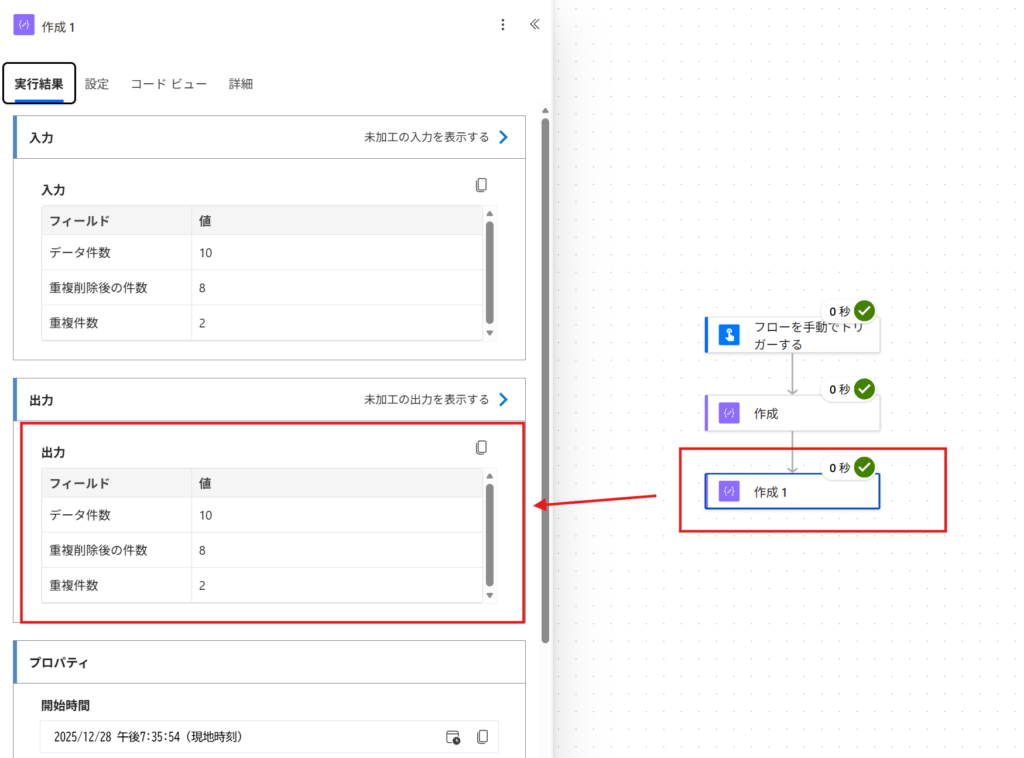Viewport: 1024px width, 758px height.
Task: Copy the 入力 table contents
Action: point(481,185)
